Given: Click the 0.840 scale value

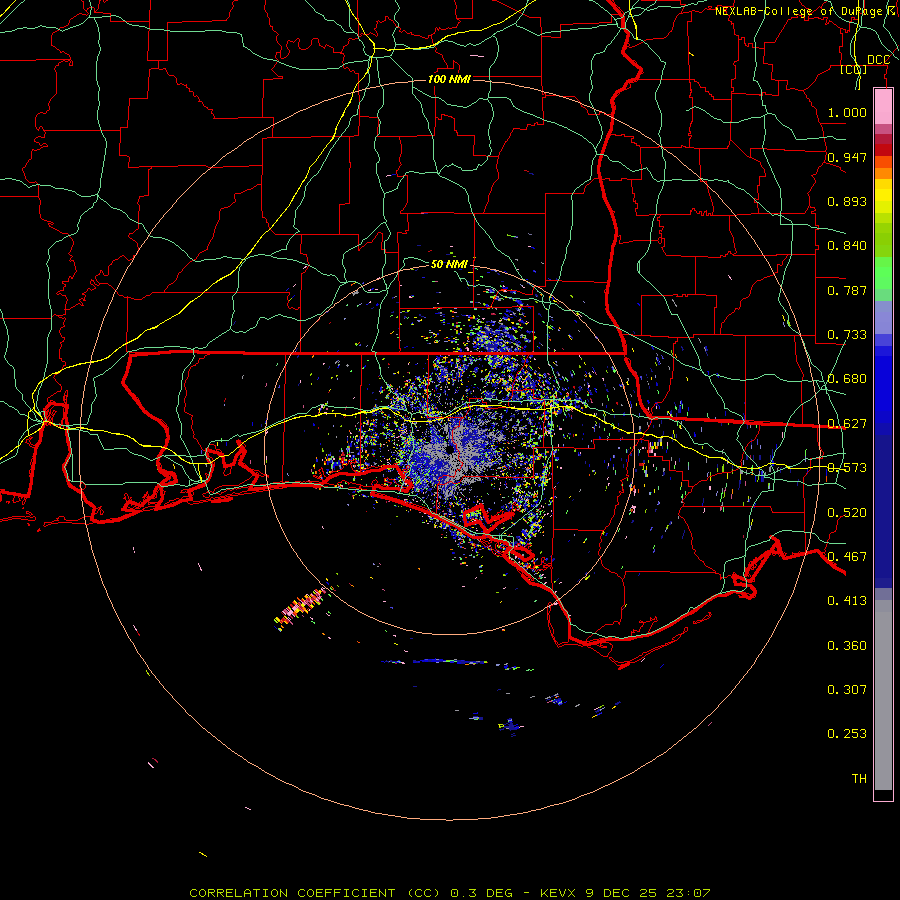Looking at the screenshot, I should (x=847, y=246).
